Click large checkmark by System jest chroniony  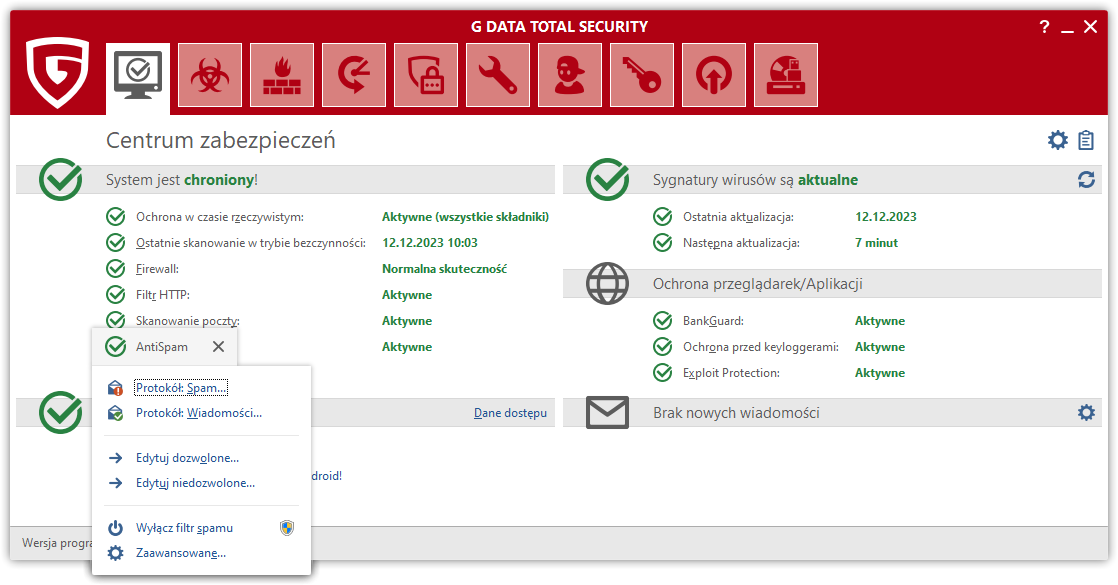coord(61,179)
